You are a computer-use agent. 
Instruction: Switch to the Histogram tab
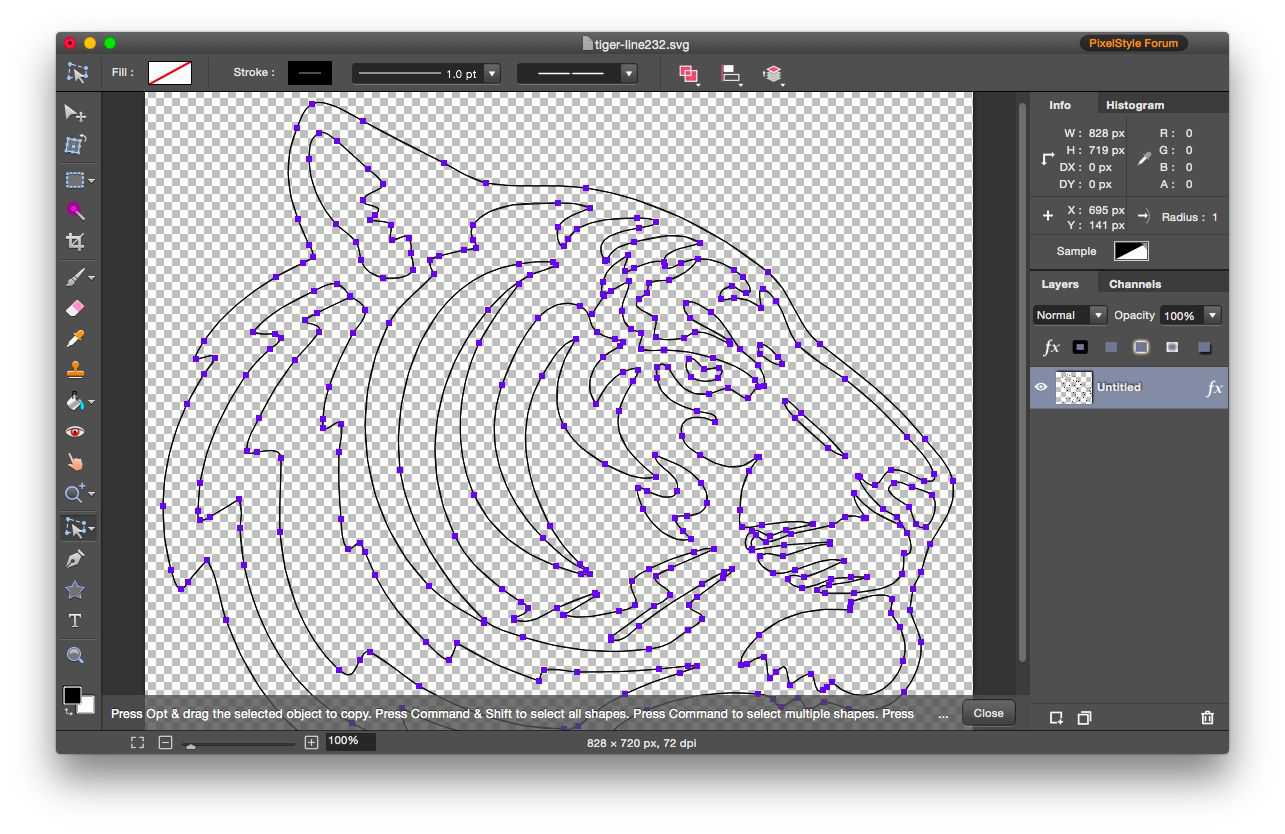1135,104
